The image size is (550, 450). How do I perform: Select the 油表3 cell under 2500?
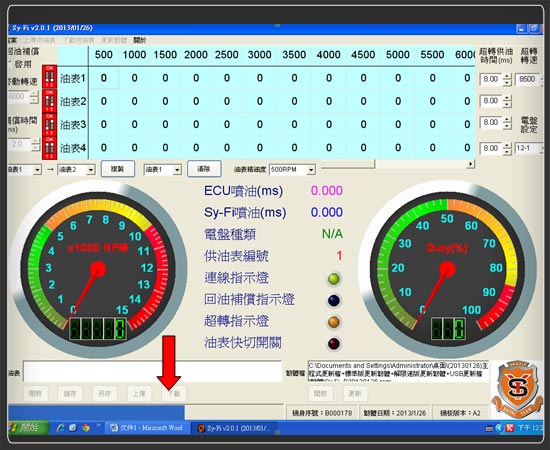227,125
